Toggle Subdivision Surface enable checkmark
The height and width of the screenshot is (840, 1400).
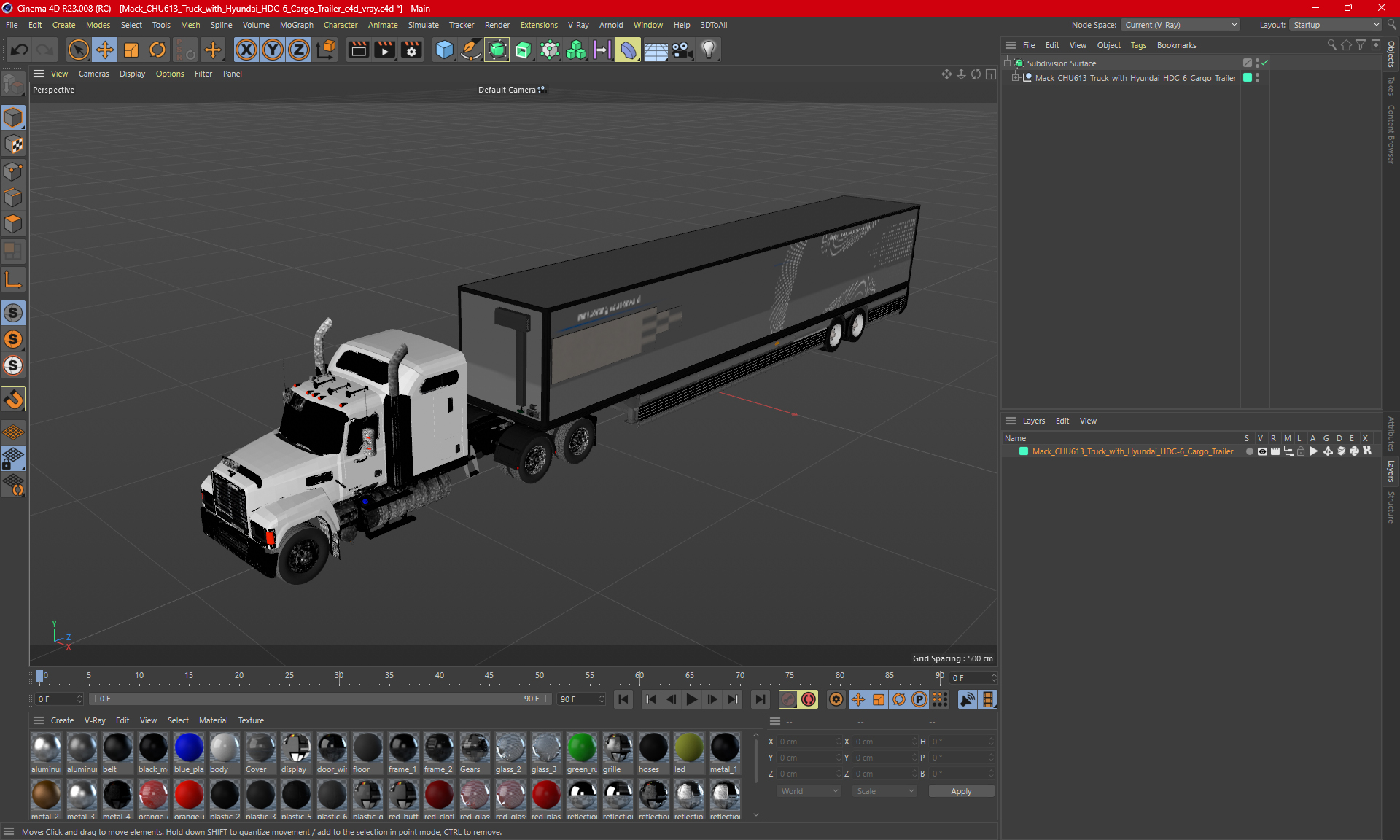(x=1265, y=63)
